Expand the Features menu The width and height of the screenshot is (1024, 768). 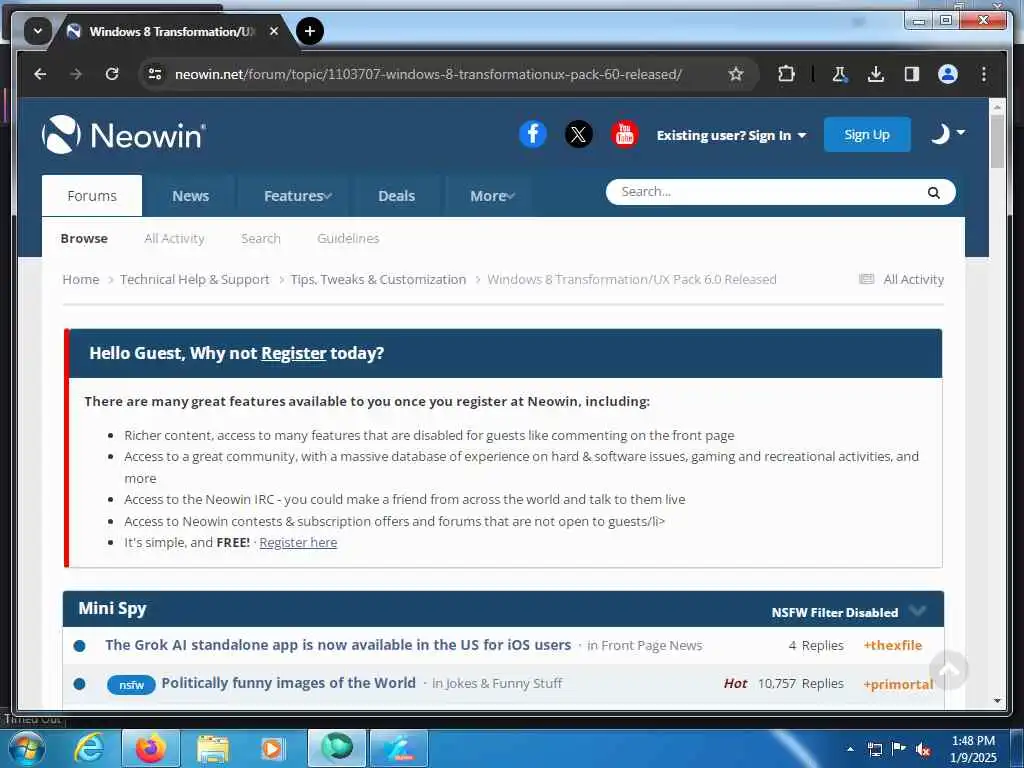pyautogui.click(x=297, y=196)
